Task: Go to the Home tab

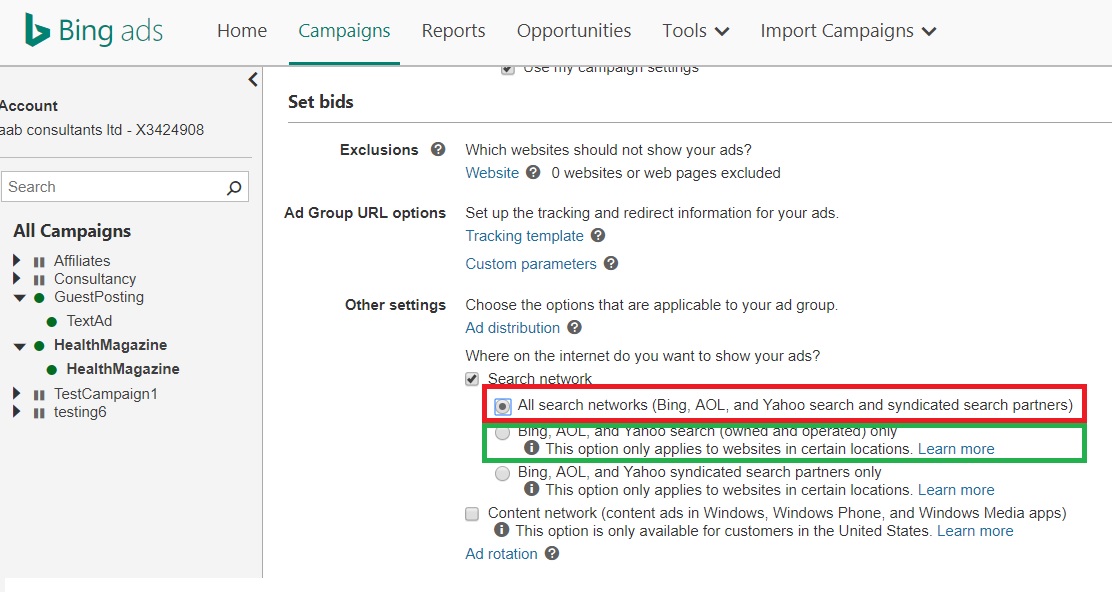Action: click(x=242, y=30)
